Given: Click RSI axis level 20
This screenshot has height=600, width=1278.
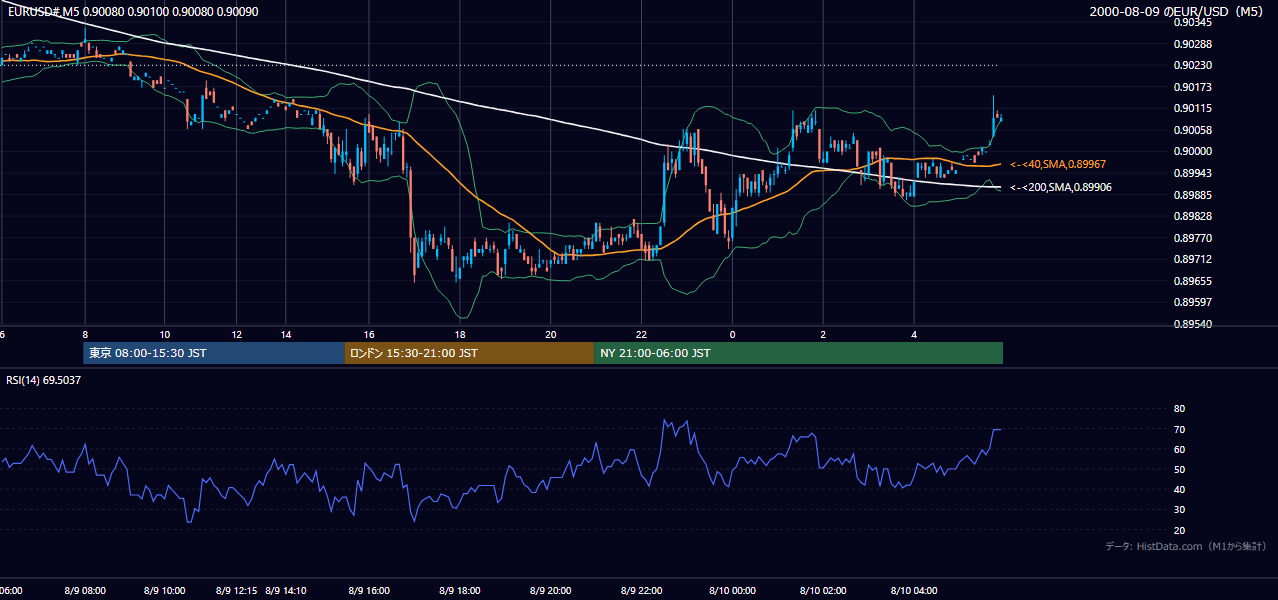Looking at the screenshot, I should [1179, 530].
